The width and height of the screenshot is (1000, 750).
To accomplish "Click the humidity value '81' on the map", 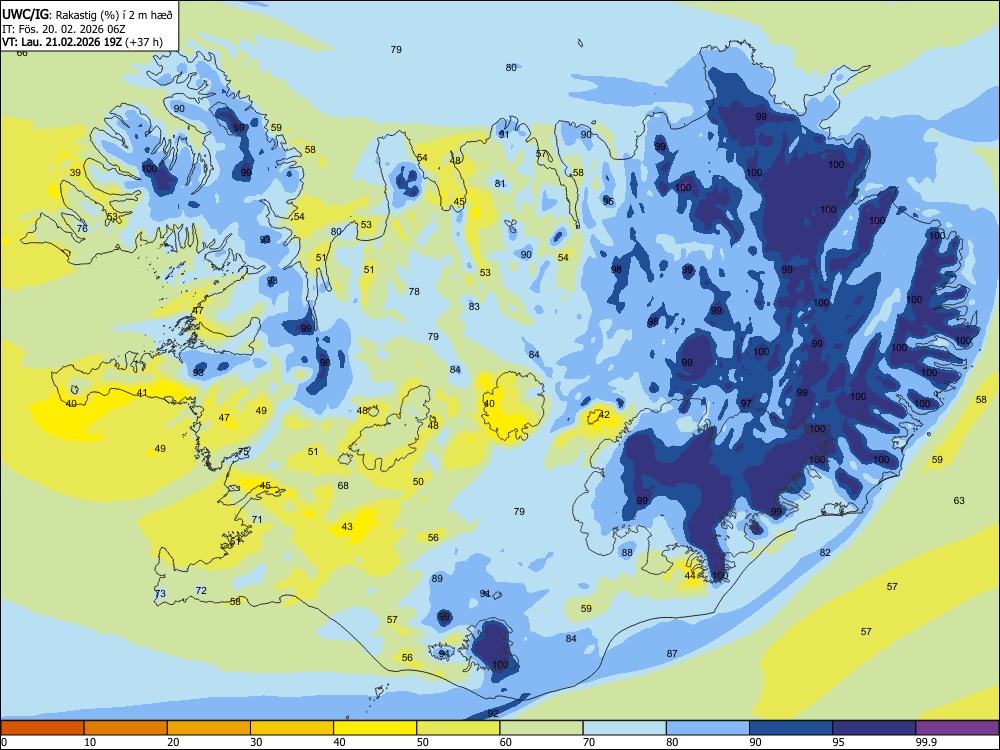I will pyautogui.click(x=500, y=184).
